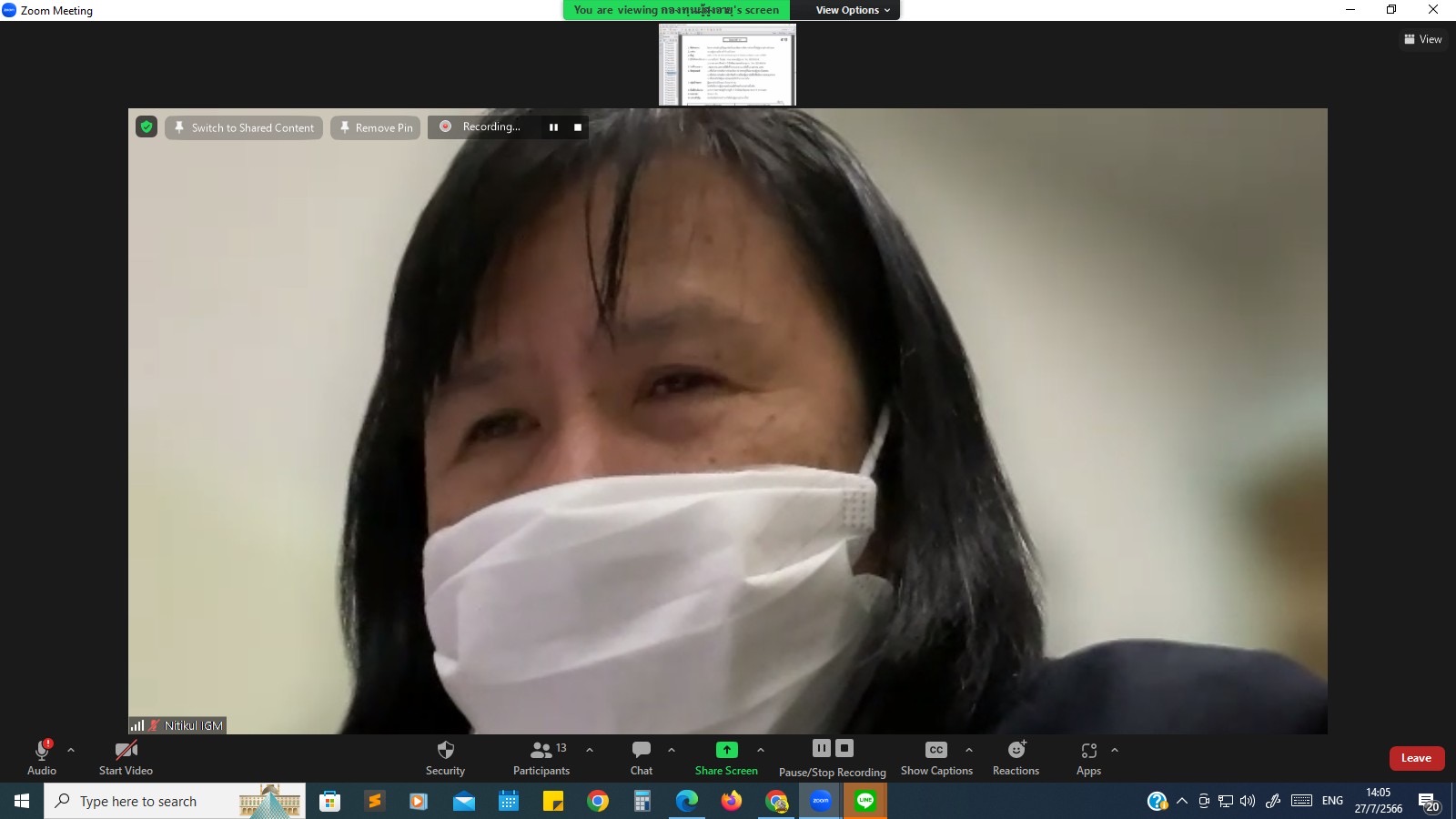This screenshot has width=1456, height=819.
Task: Switch to Shared Content
Action: pos(244,127)
